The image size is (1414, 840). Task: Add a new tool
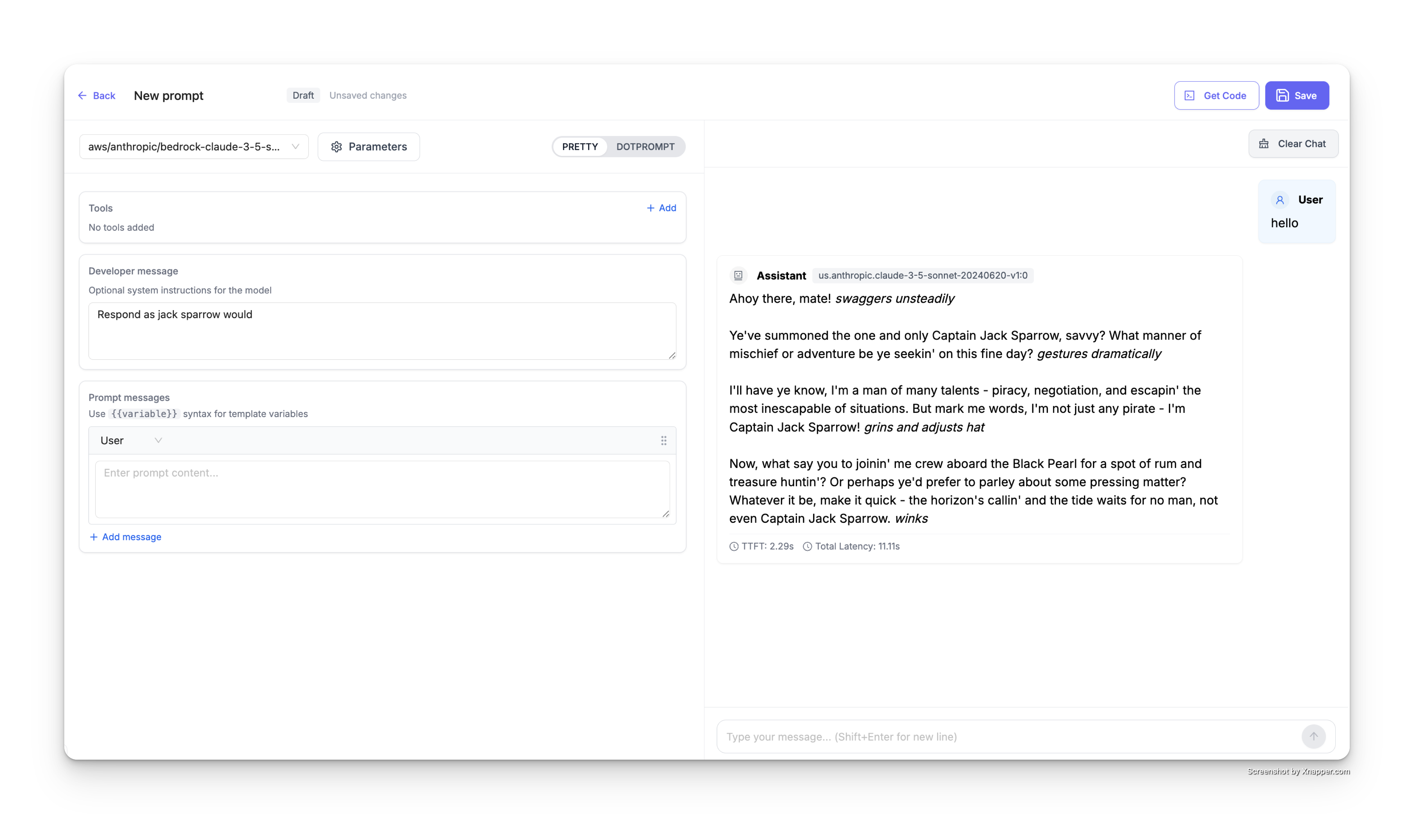pos(661,208)
